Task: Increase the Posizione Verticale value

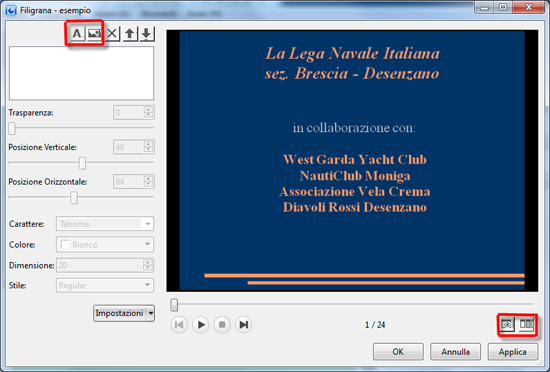Action: [x=148, y=144]
